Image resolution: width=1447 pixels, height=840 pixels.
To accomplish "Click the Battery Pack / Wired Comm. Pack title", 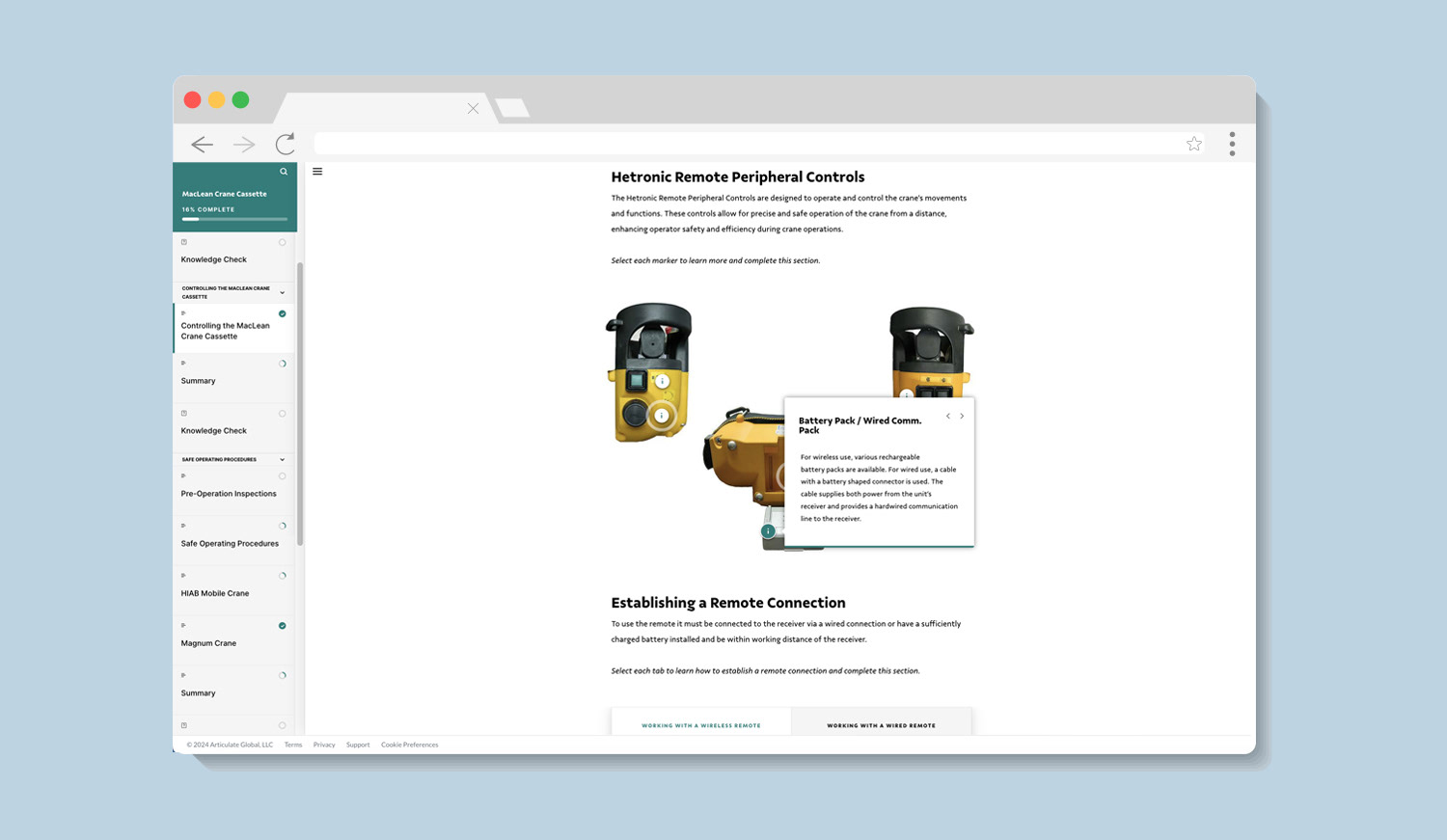I will click(860, 425).
